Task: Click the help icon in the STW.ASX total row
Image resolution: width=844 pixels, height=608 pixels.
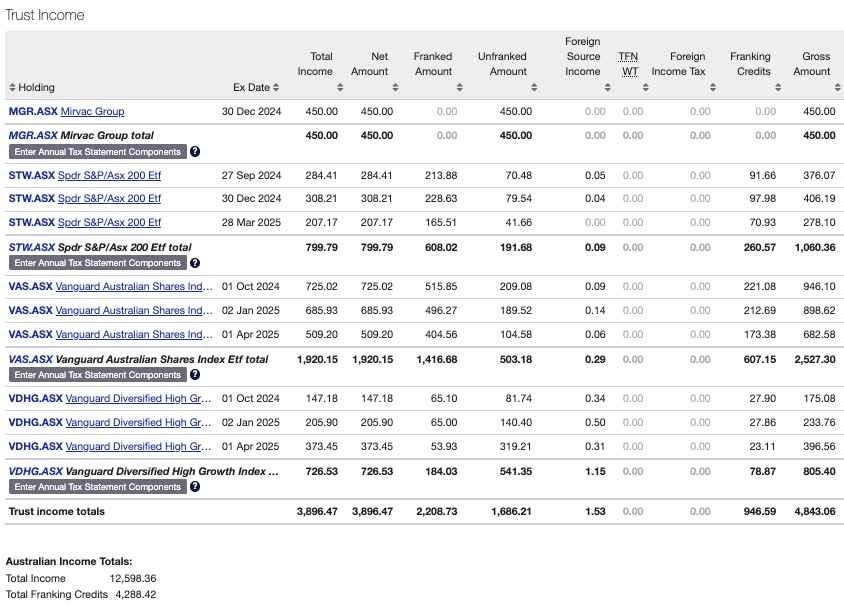Action: click(x=193, y=263)
